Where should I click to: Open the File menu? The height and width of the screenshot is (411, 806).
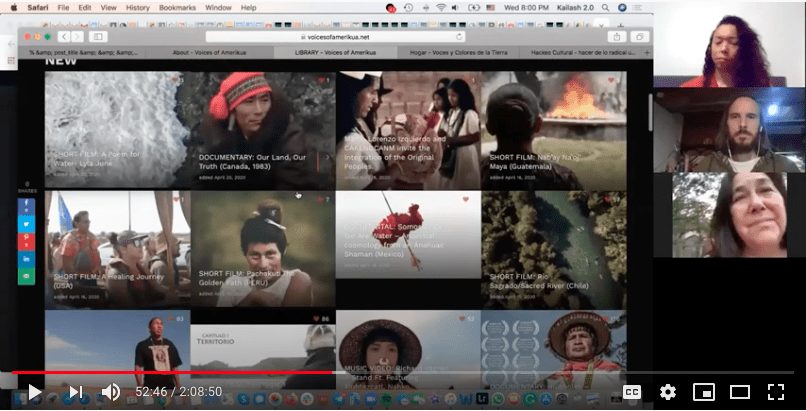pyautogui.click(x=63, y=8)
